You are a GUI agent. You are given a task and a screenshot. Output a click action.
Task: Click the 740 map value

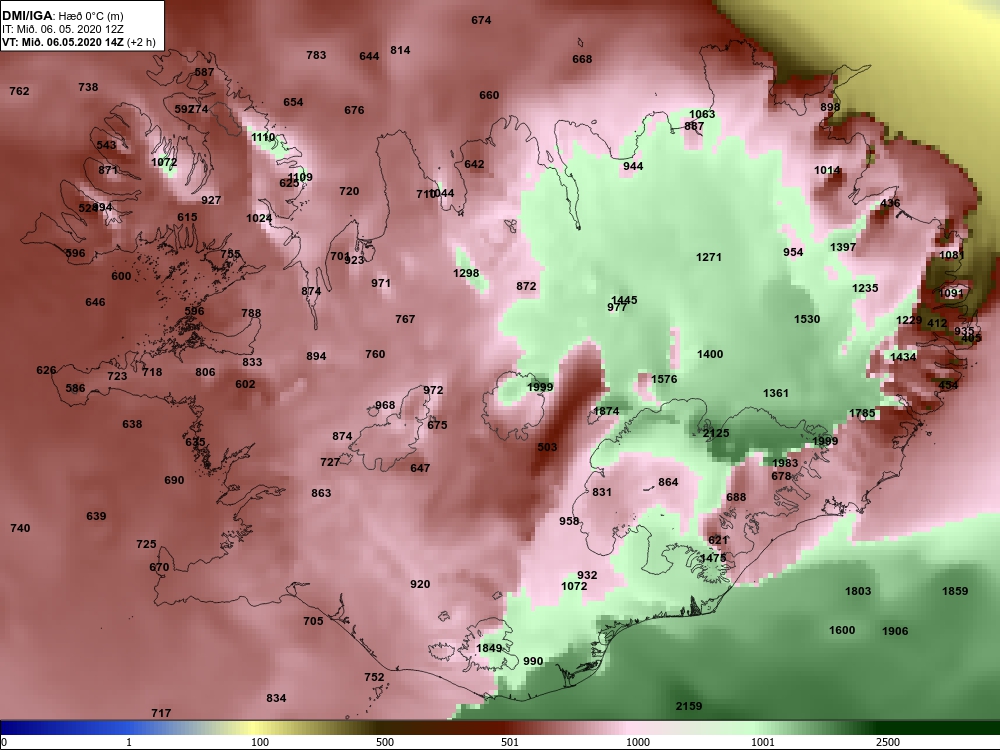[x=20, y=528]
